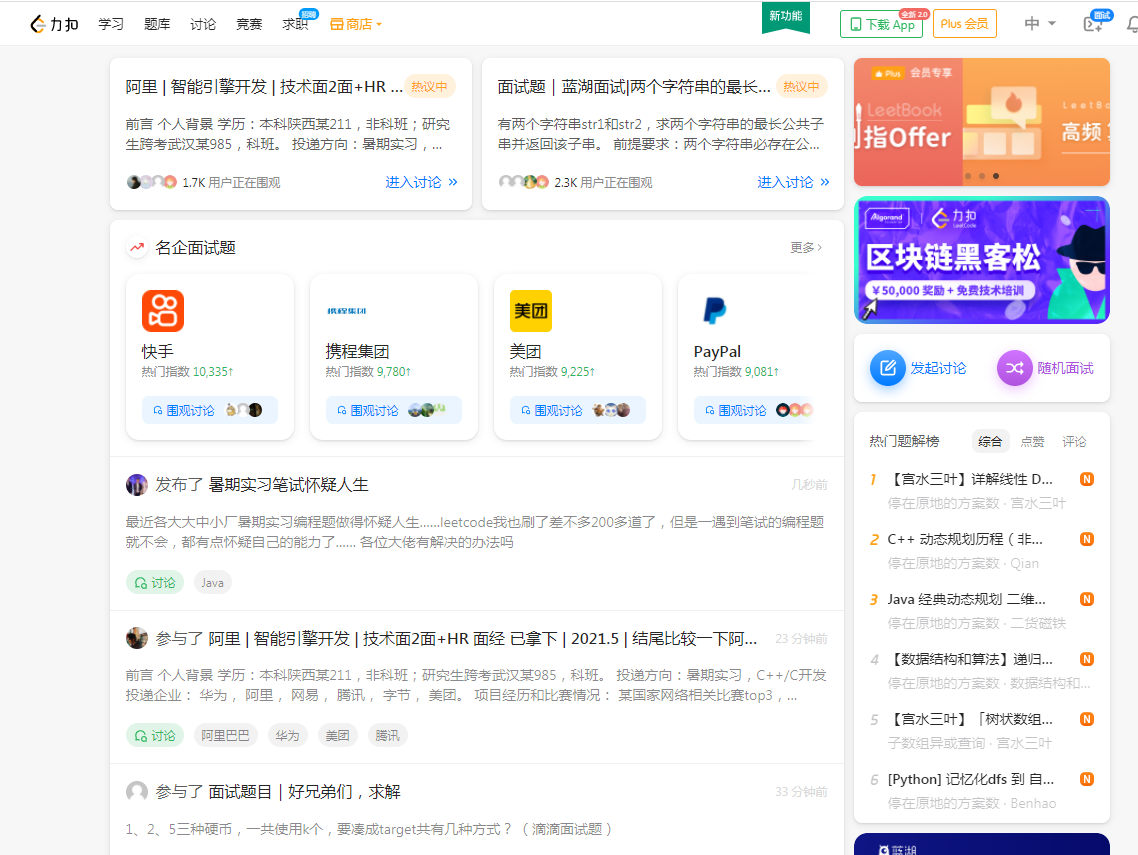The height and width of the screenshot is (855, 1138).
Task: Click the 随机面试 shuffle icon
Action: pyautogui.click(x=1015, y=368)
